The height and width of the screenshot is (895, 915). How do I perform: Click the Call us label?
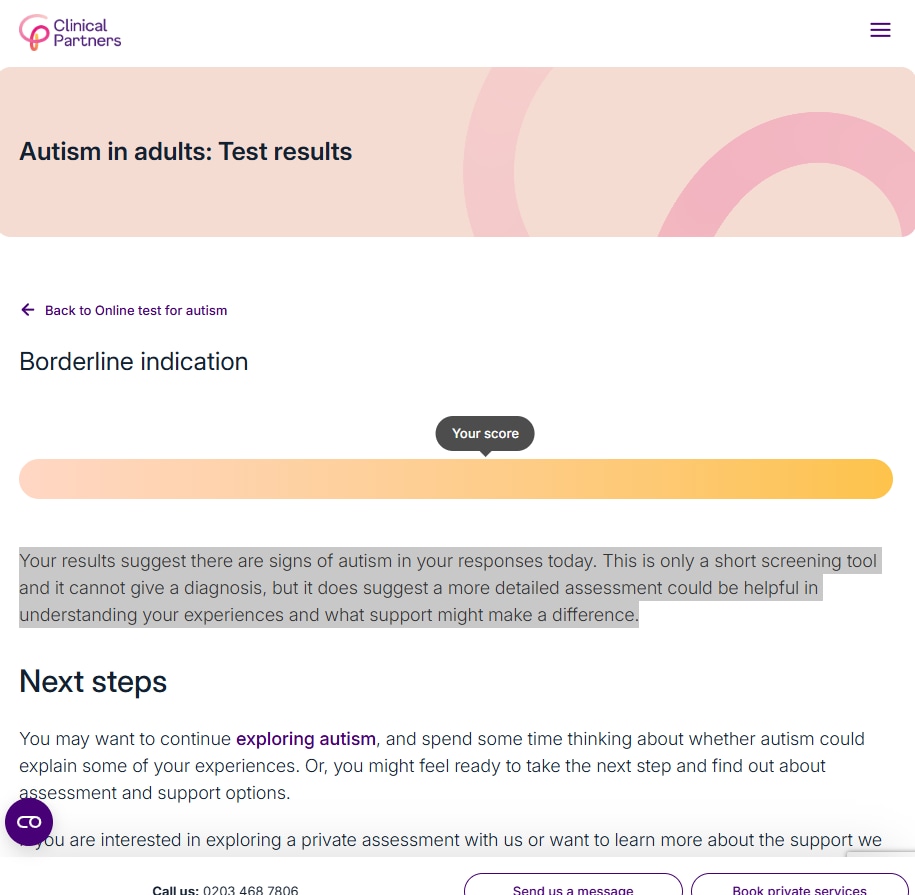tap(175, 889)
